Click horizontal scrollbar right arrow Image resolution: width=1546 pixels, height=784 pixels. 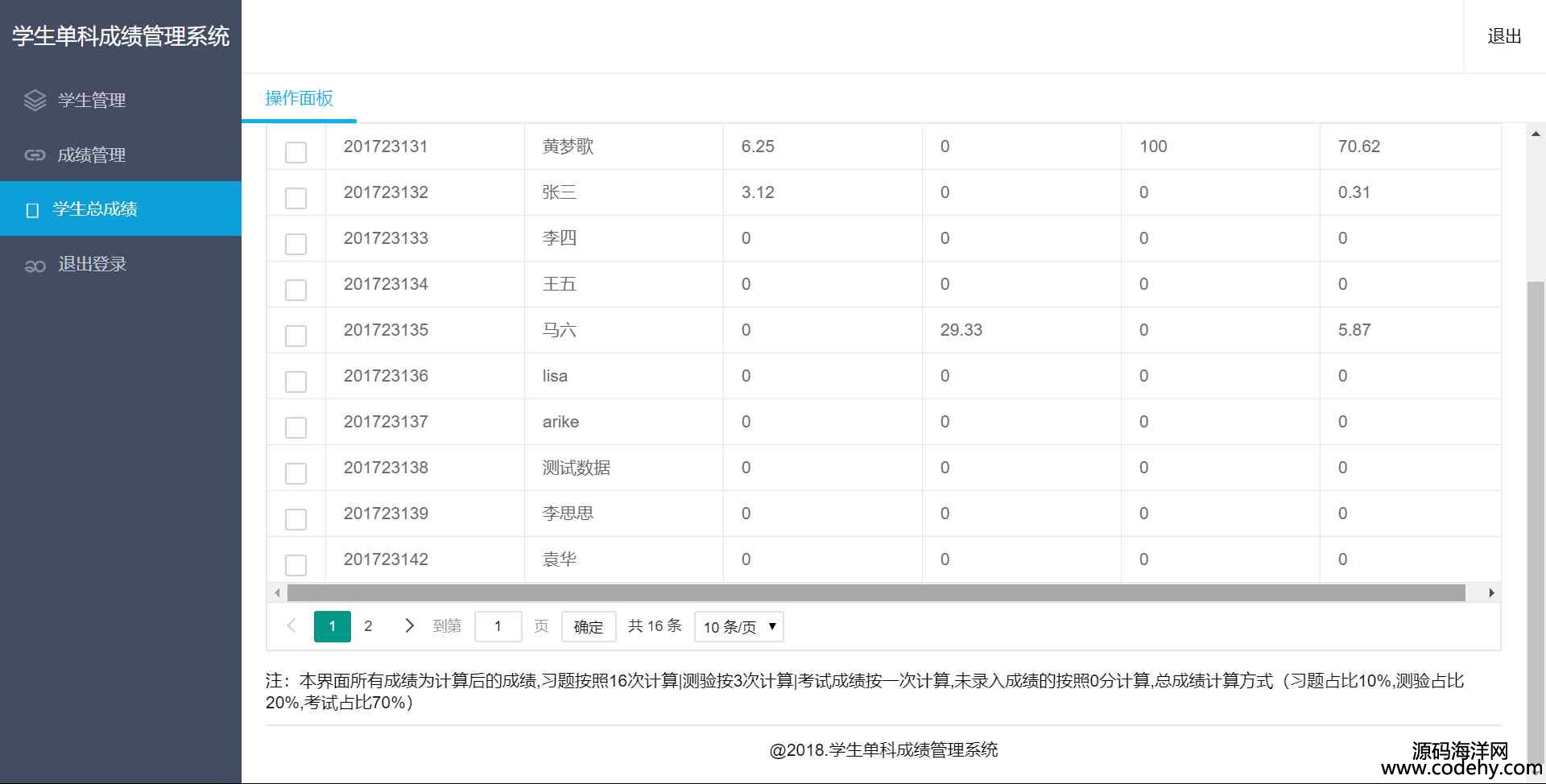click(x=1491, y=593)
